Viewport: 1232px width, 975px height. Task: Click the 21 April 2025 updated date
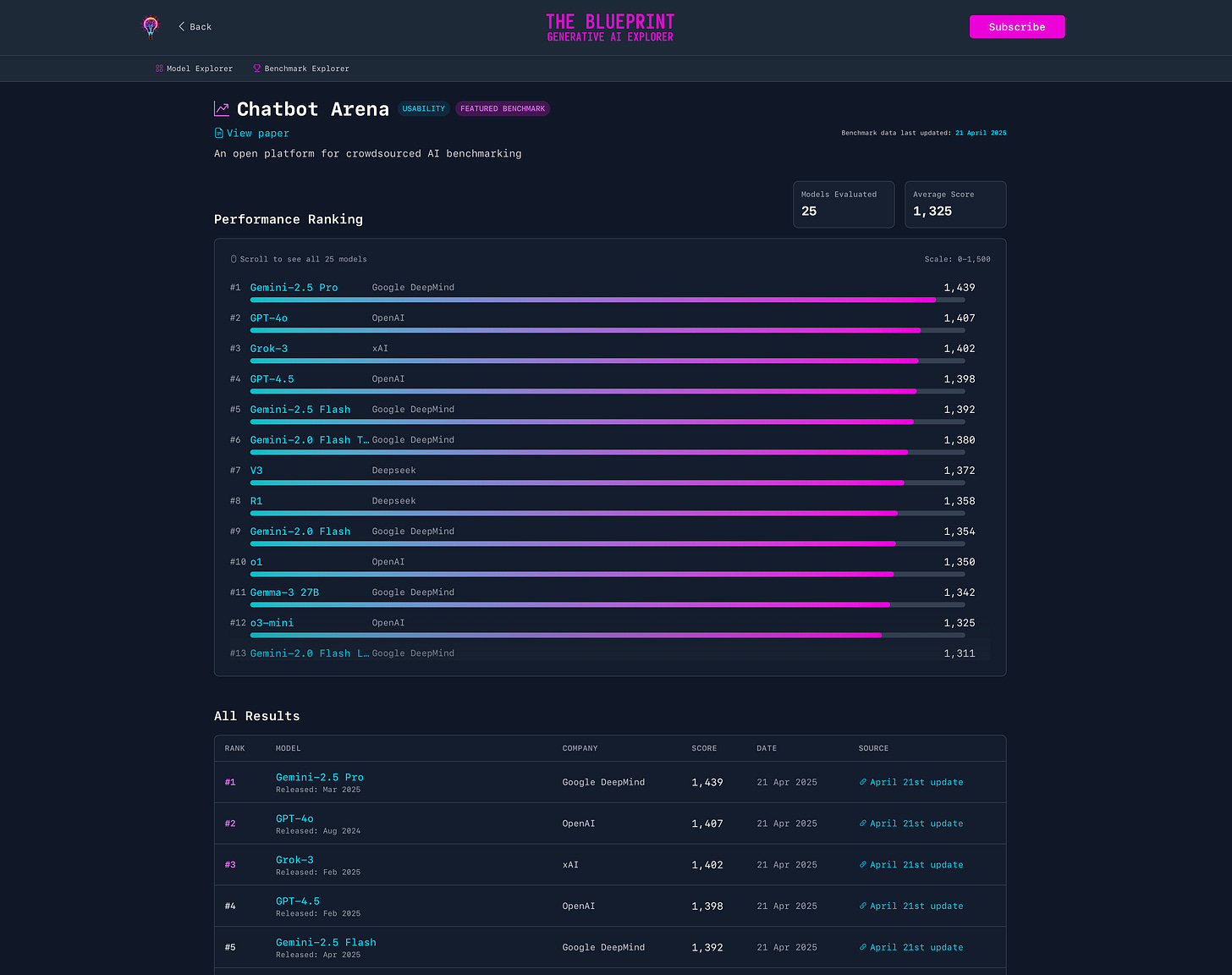click(x=981, y=133)
